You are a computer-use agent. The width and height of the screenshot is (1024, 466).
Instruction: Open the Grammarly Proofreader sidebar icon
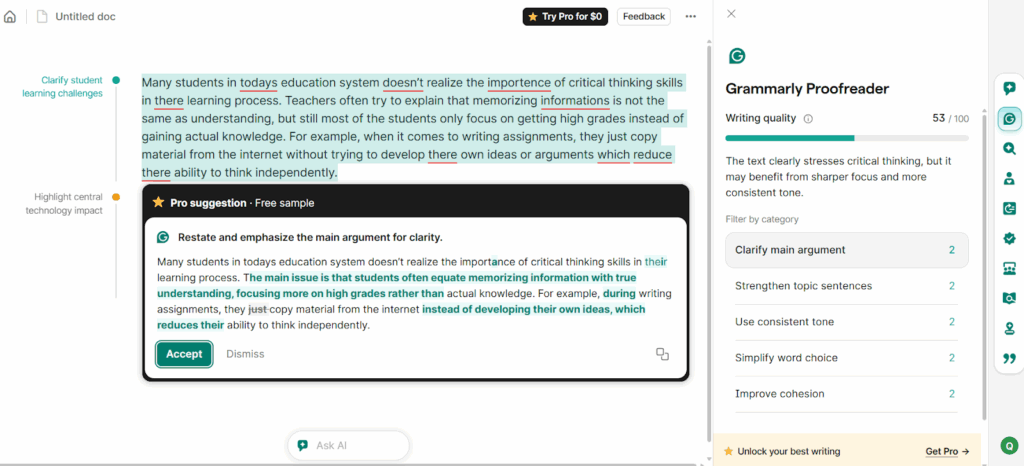(1009, 119)
